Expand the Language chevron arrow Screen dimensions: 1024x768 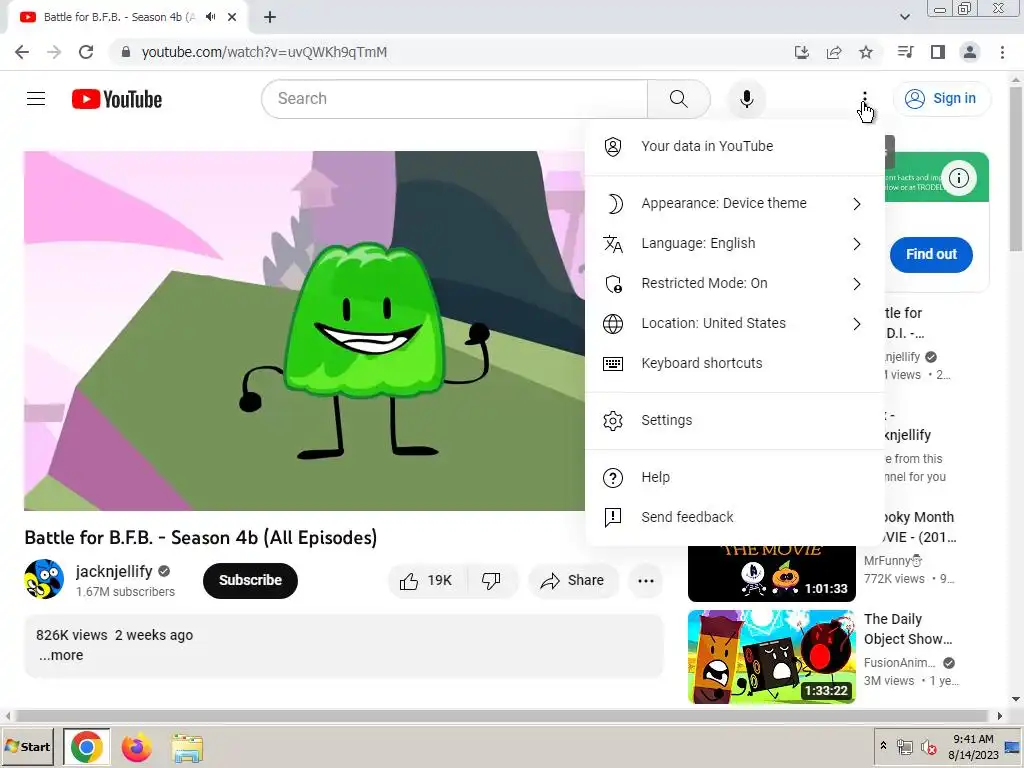click(x=857, y=244)
